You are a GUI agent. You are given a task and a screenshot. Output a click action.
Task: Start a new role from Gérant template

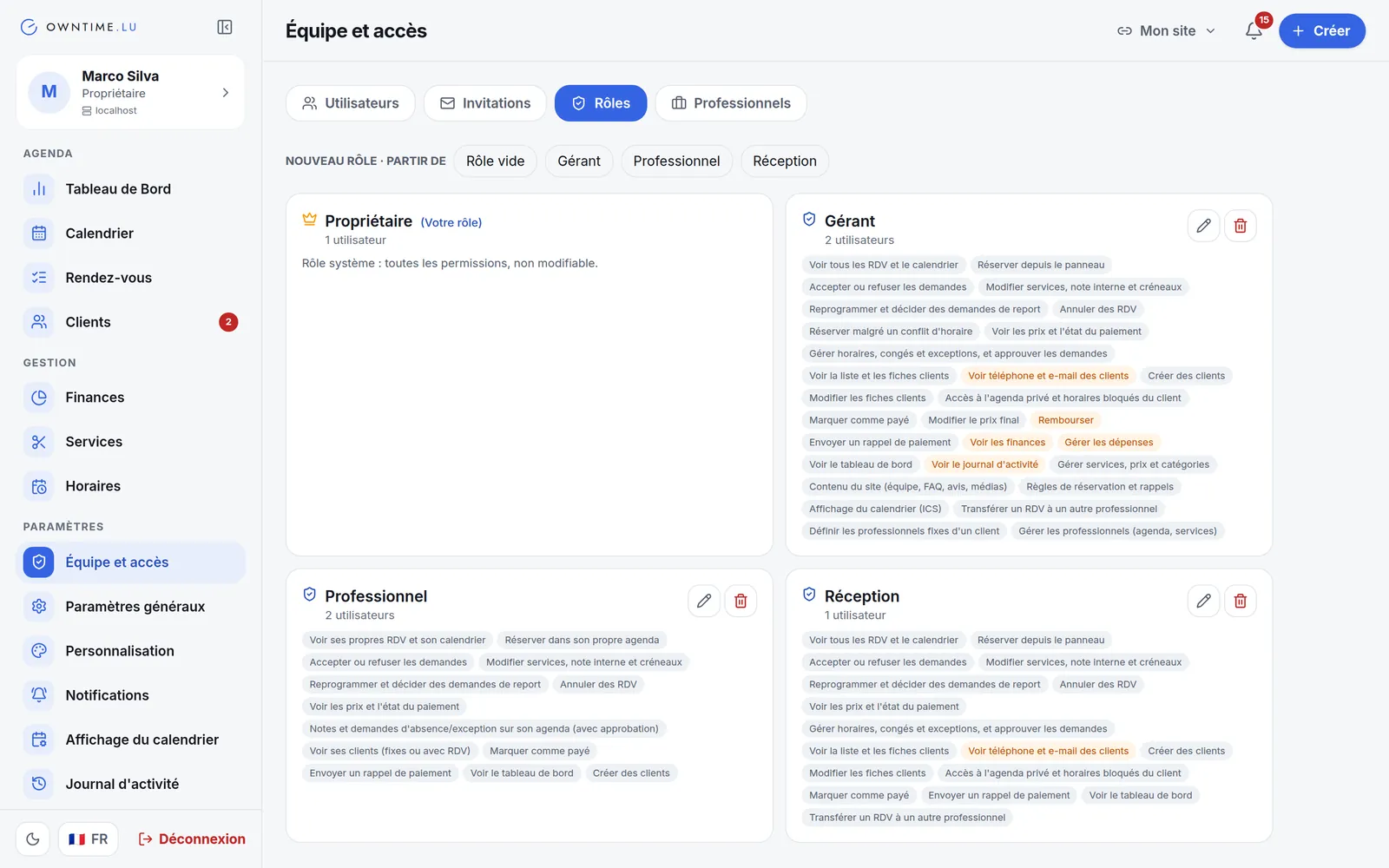tap(579, 161)
